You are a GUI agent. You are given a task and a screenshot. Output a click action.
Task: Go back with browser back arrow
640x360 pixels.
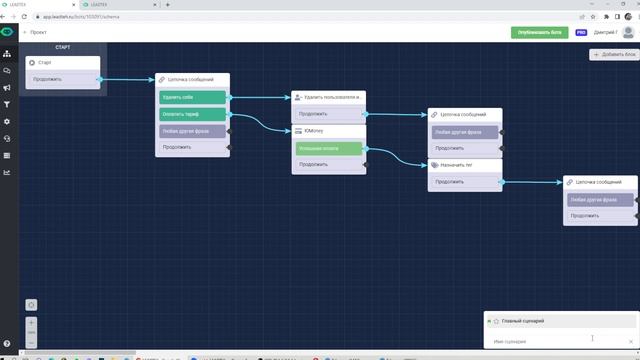click(x=3, y=17)
